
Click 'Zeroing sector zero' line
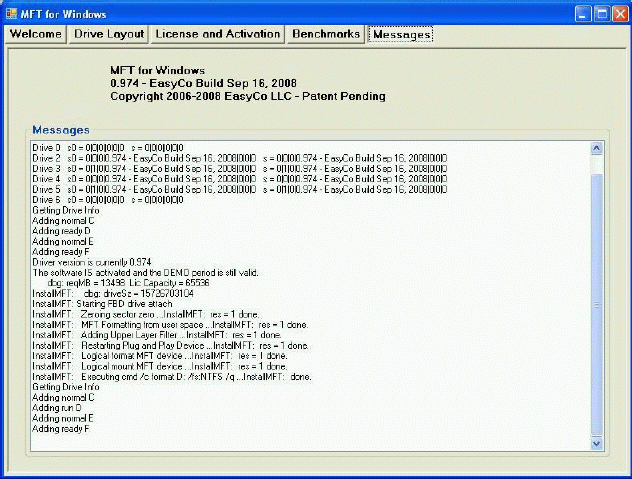coord(146,314)
